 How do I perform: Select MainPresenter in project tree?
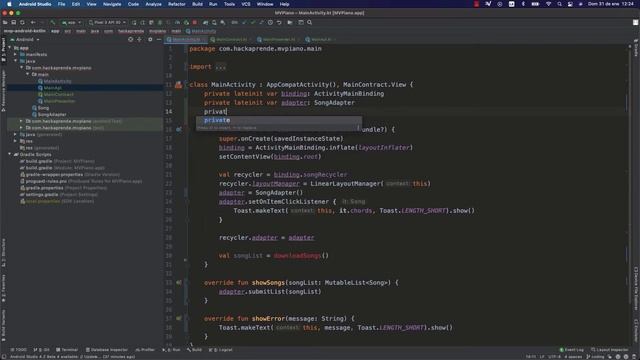[x=57, y=101]
